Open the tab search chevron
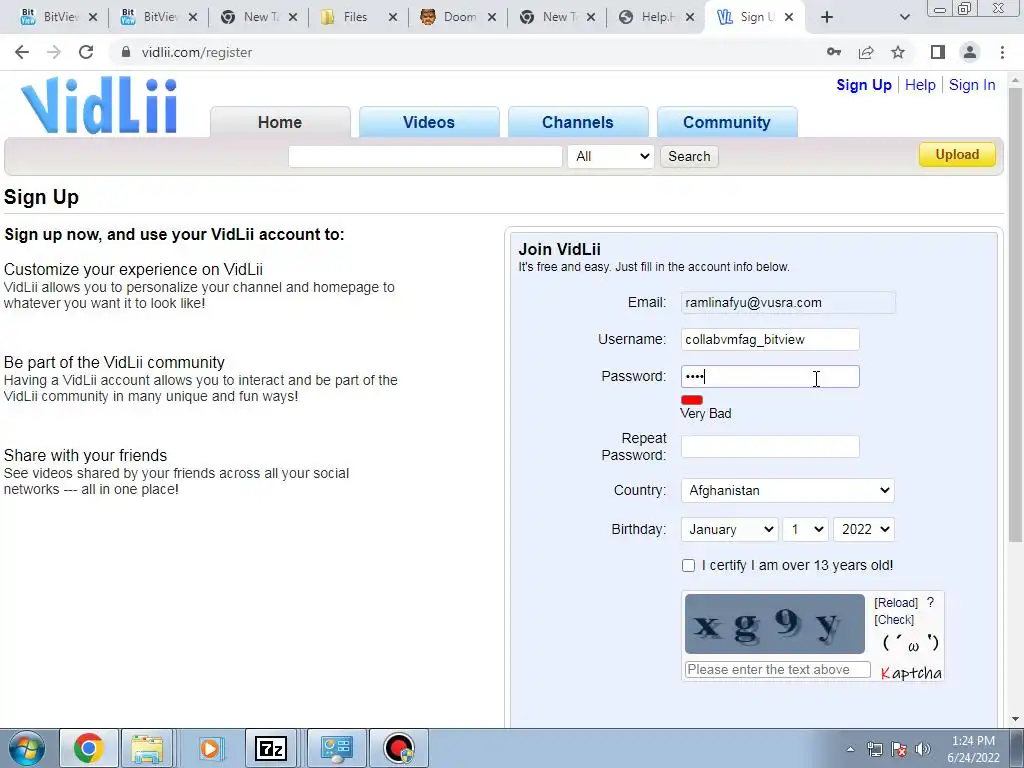This screenshot has height=768, width=1024. tap(904, 17)
